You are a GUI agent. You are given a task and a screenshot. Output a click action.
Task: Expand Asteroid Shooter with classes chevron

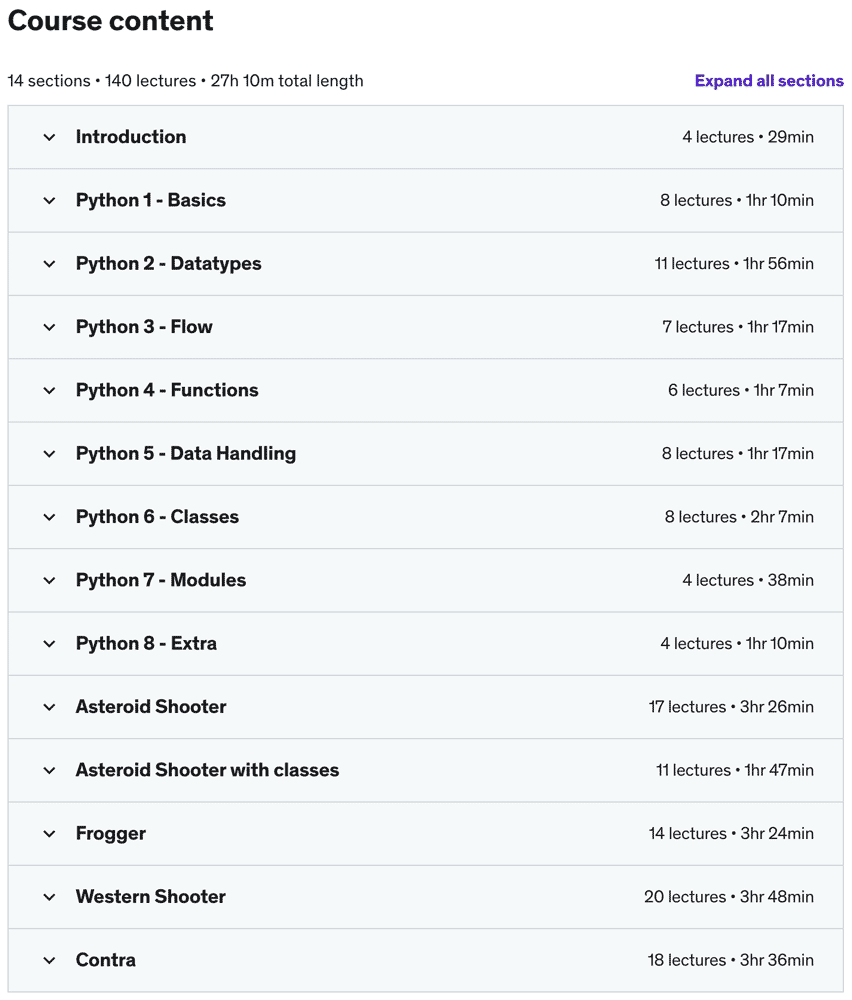coord(49,770)
